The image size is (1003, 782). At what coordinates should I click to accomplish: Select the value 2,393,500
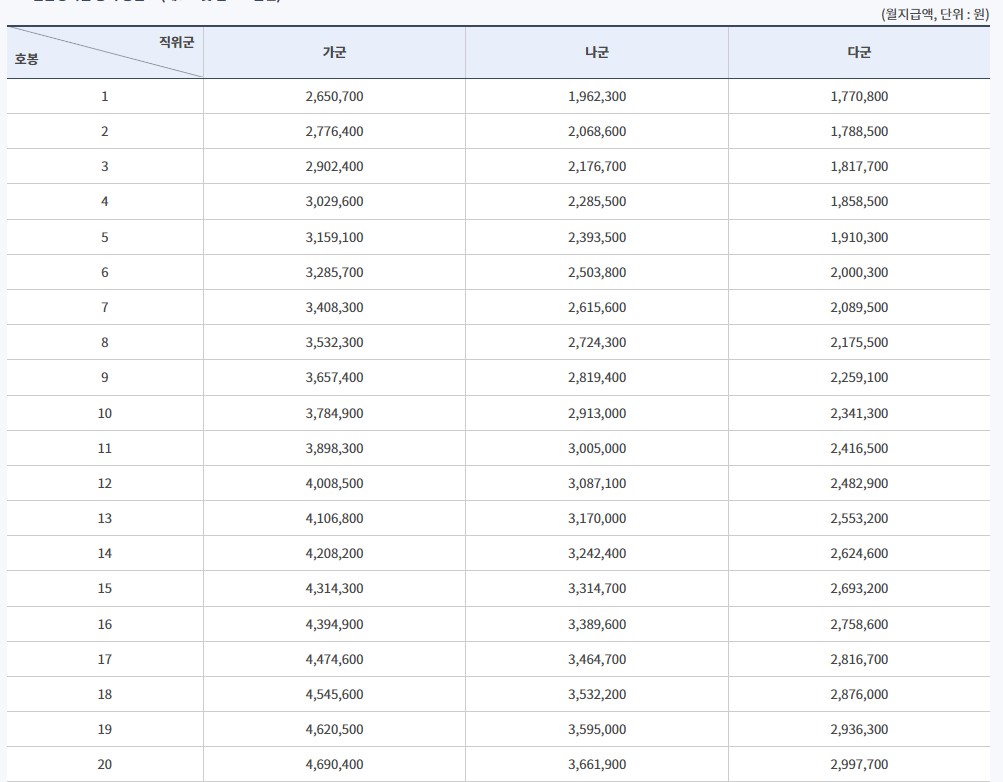click(x=597, y=237)
